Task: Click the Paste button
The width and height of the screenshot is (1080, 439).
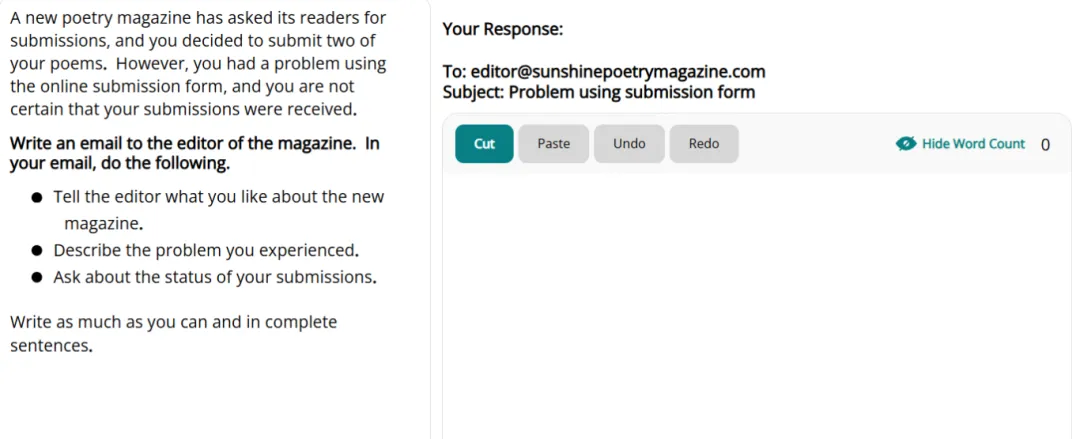Action: 553,143
